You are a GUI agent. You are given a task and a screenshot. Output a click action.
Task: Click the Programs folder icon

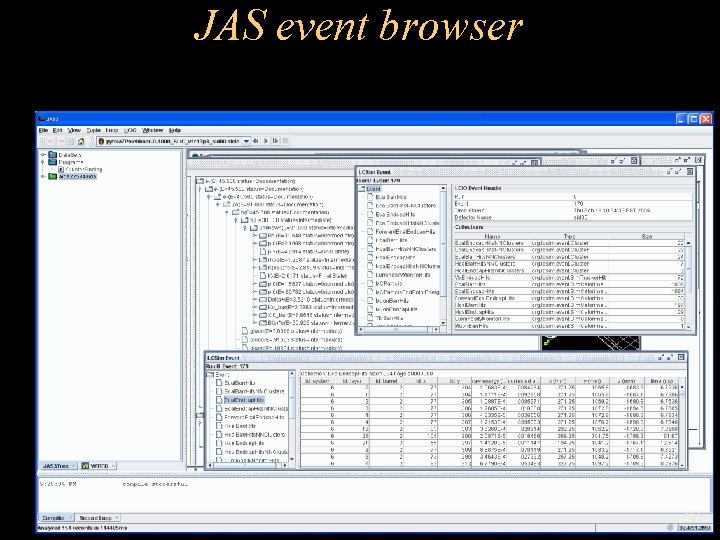[53, 162]
